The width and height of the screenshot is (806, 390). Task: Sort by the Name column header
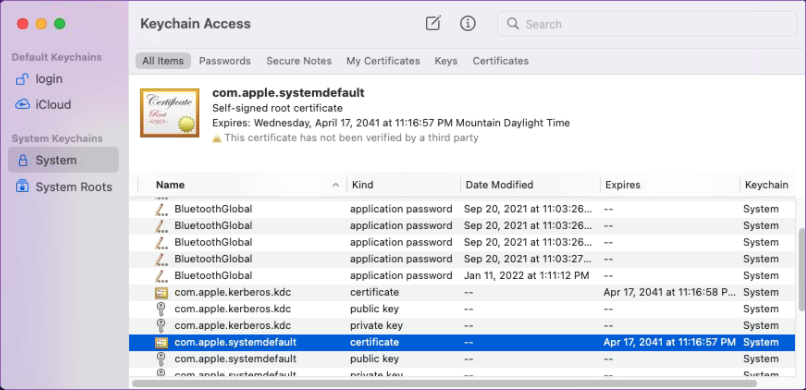[170, 185]
